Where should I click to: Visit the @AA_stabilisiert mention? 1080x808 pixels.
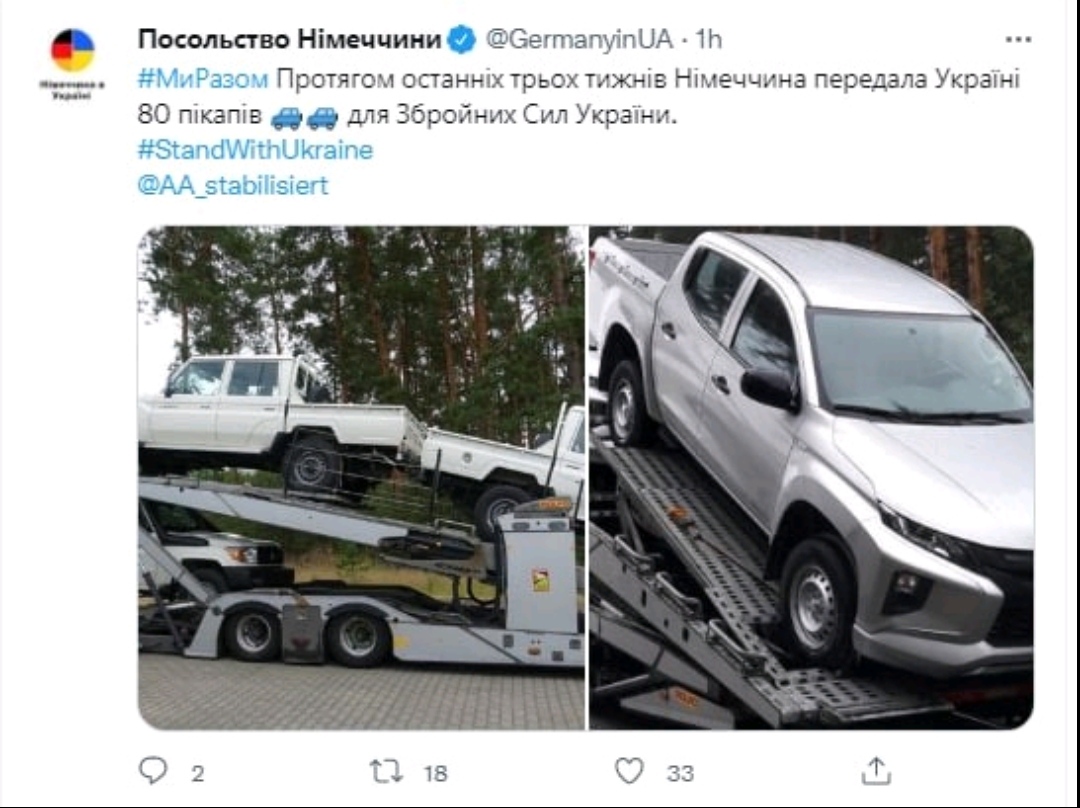click(x=233, y=185)
